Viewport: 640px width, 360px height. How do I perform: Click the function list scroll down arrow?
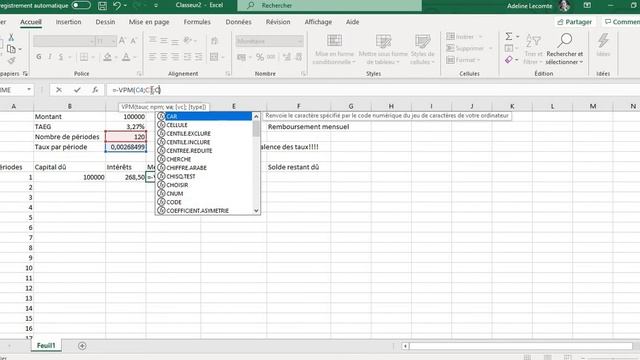(x=256, y=211)
